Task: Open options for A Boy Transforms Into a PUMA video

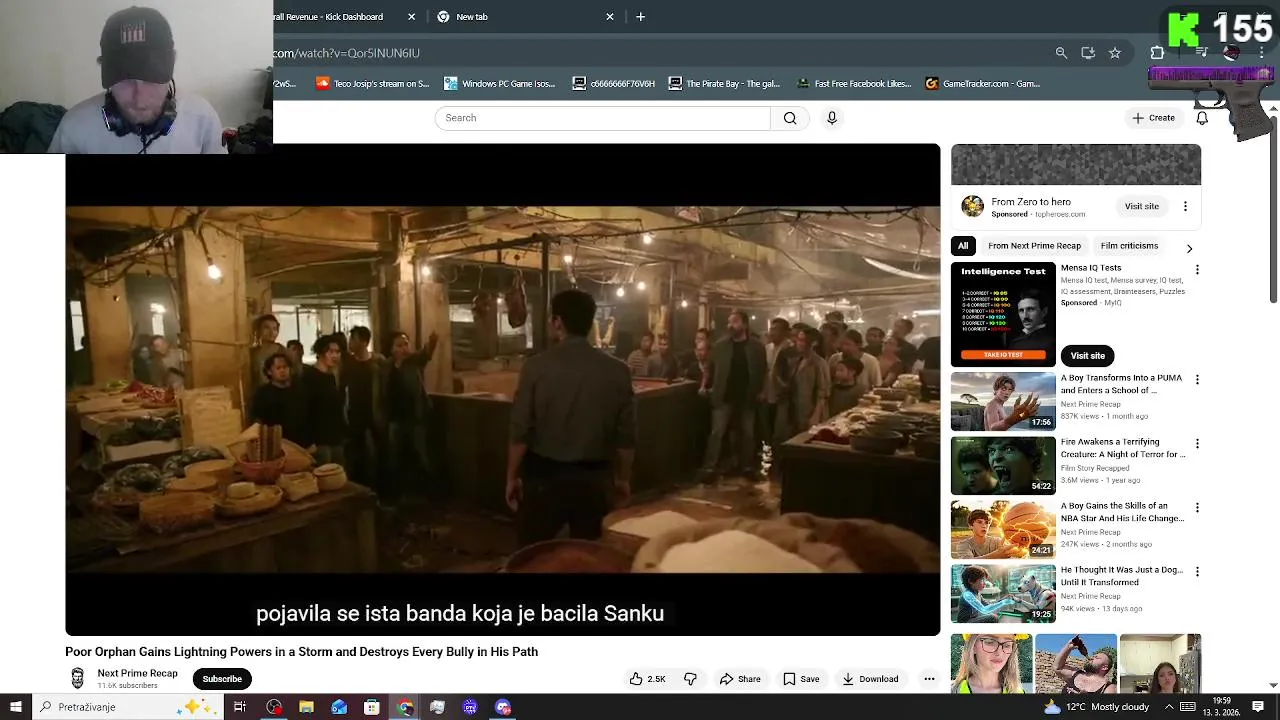Action: [x=1196, y=380]
